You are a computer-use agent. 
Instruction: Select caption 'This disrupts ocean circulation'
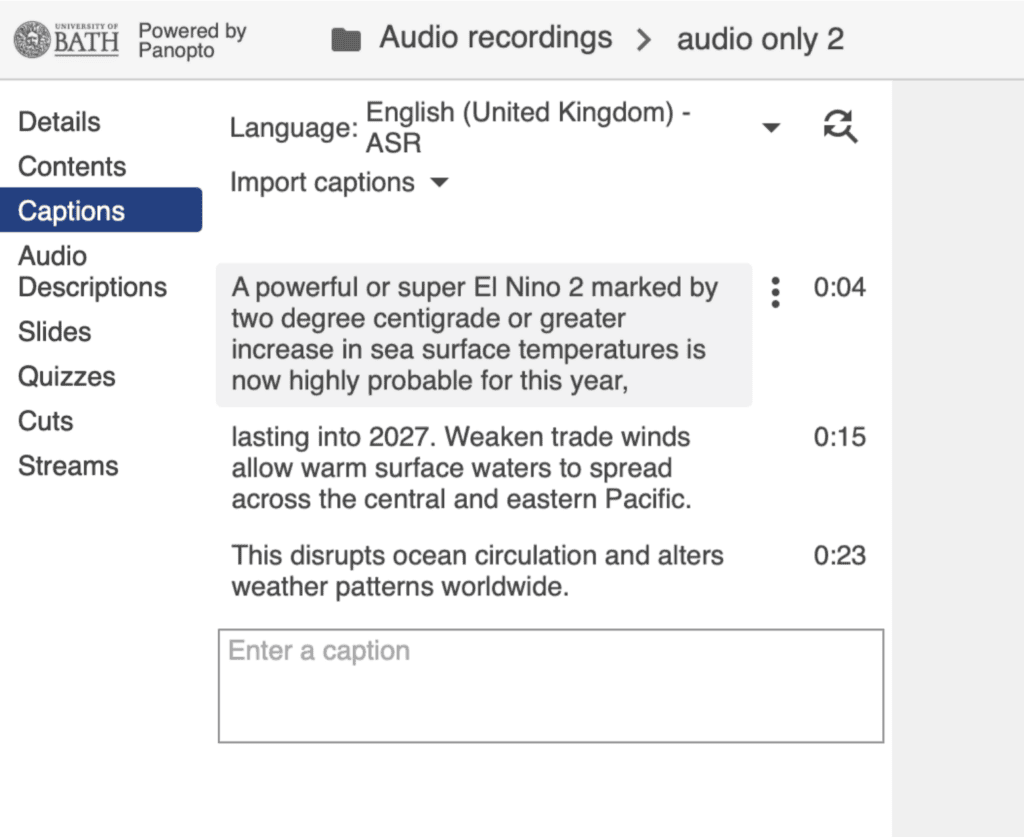(x=477, y=571)
